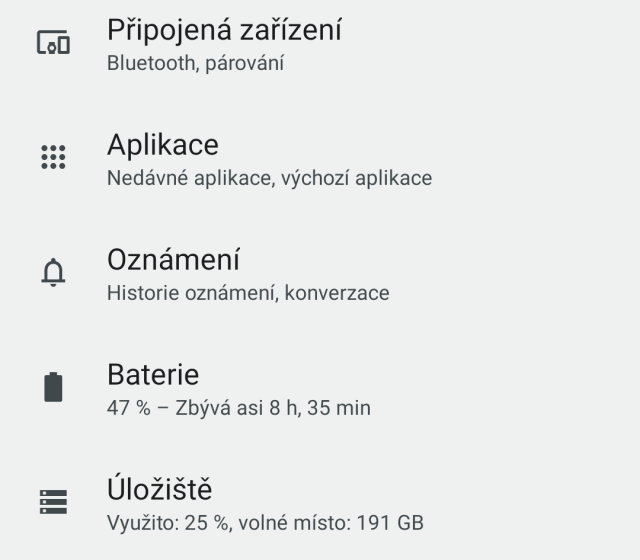Tap the word 'Bluetooth' under connected devices
Screen dimensions: 640x560
(151, 63)
